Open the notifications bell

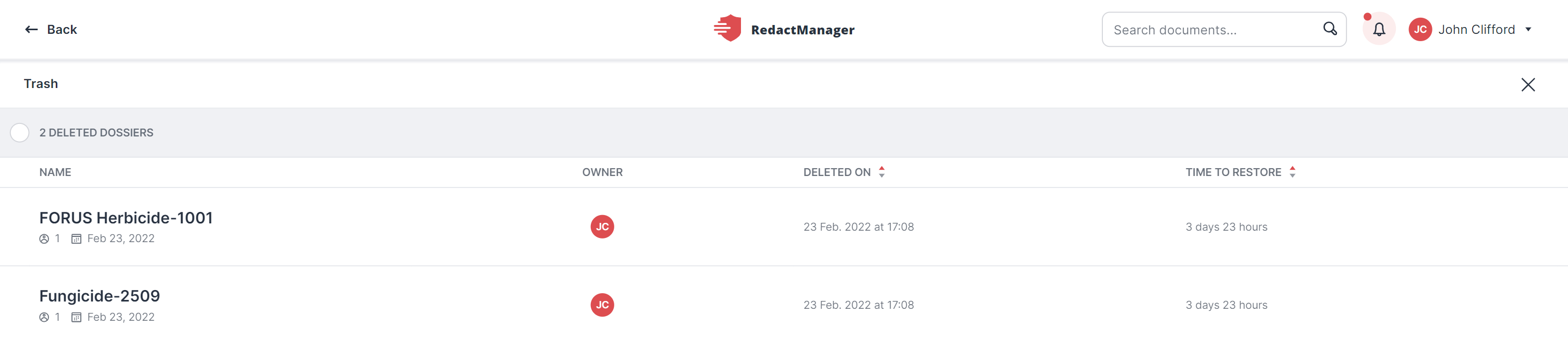1379,29
